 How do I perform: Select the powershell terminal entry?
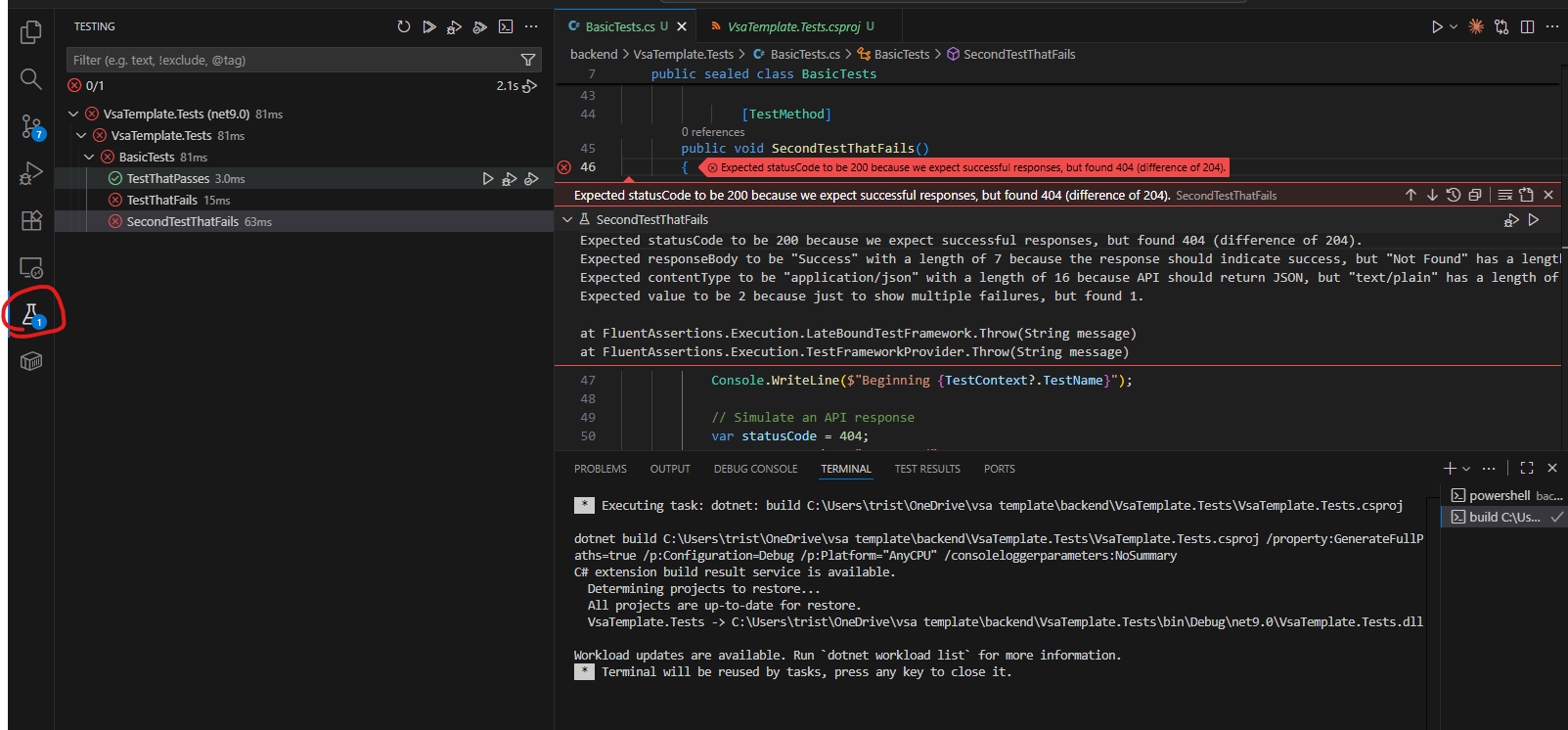pos(1499,495)
